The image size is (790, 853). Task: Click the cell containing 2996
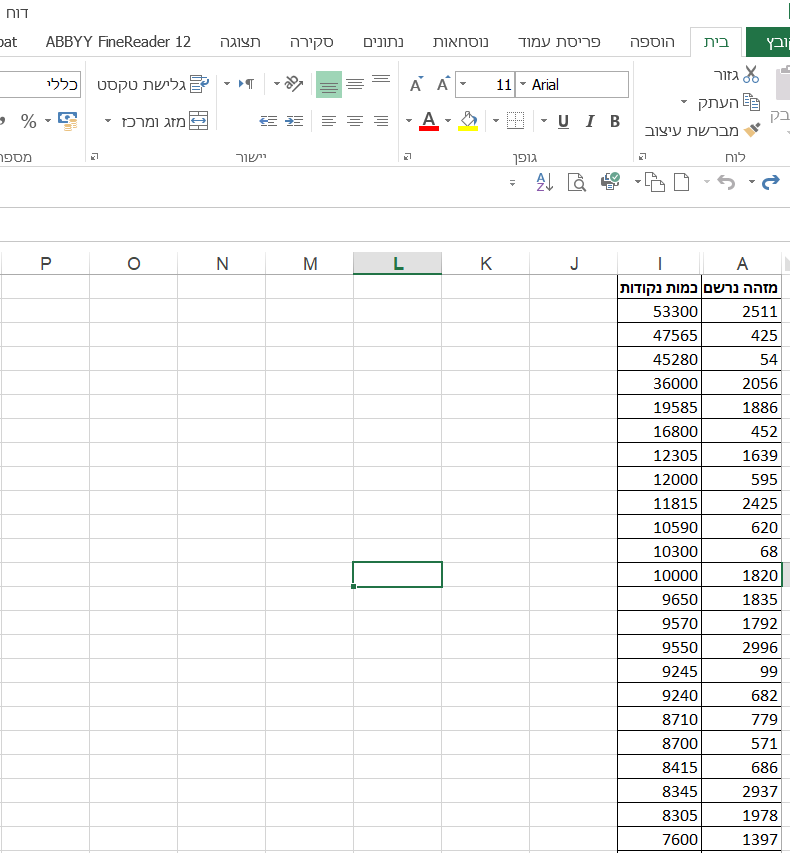pos(742,647)
